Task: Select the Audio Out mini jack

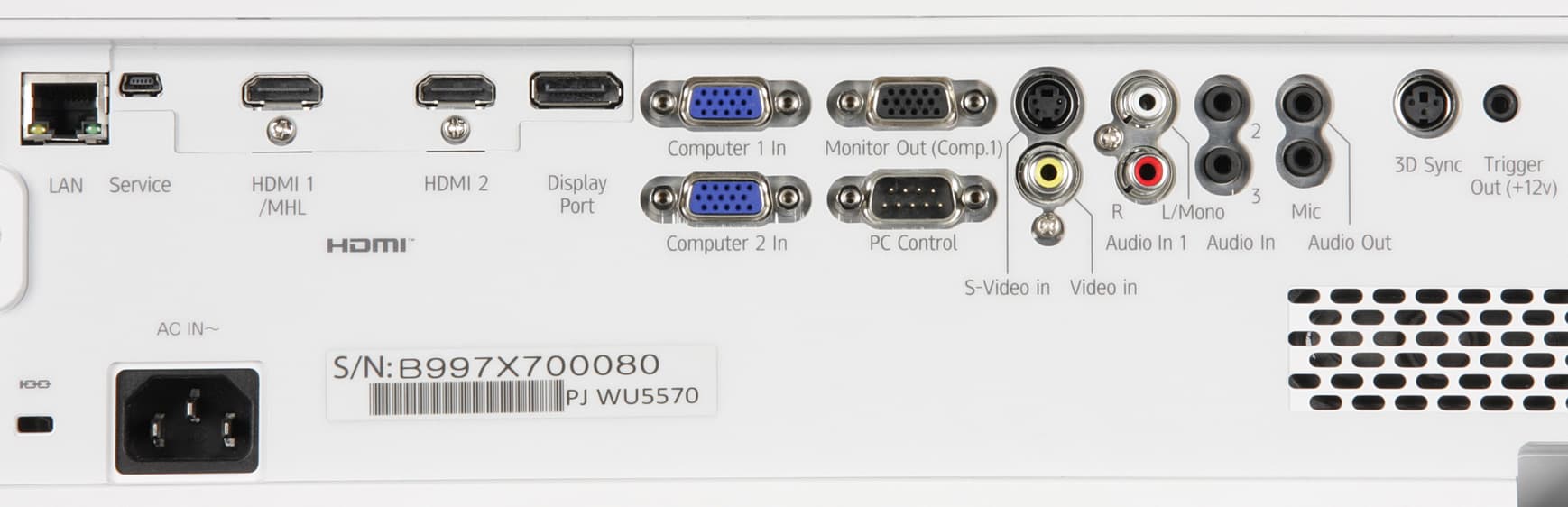Action: 1303,102
